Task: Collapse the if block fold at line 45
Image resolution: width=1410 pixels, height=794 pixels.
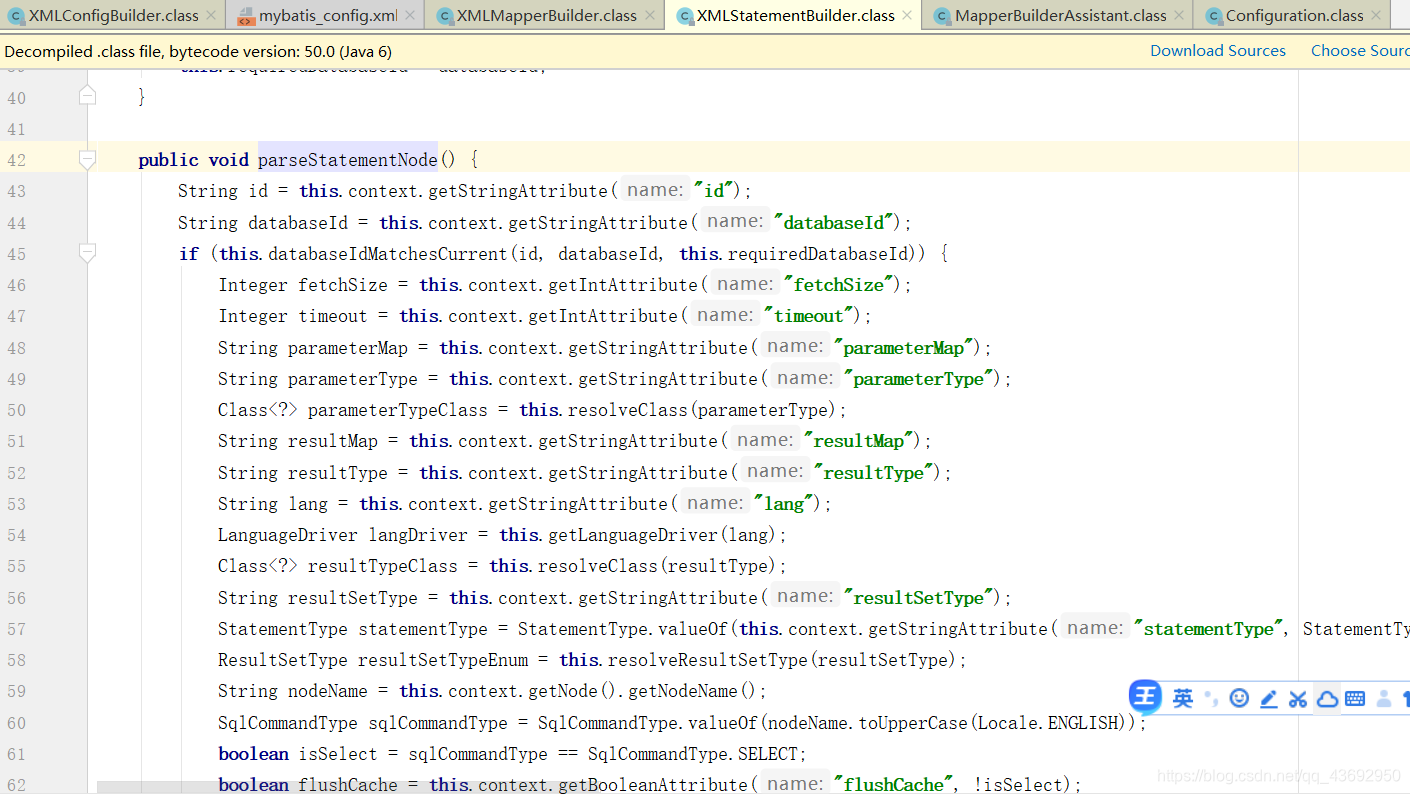Action: [x=87, y=253]
